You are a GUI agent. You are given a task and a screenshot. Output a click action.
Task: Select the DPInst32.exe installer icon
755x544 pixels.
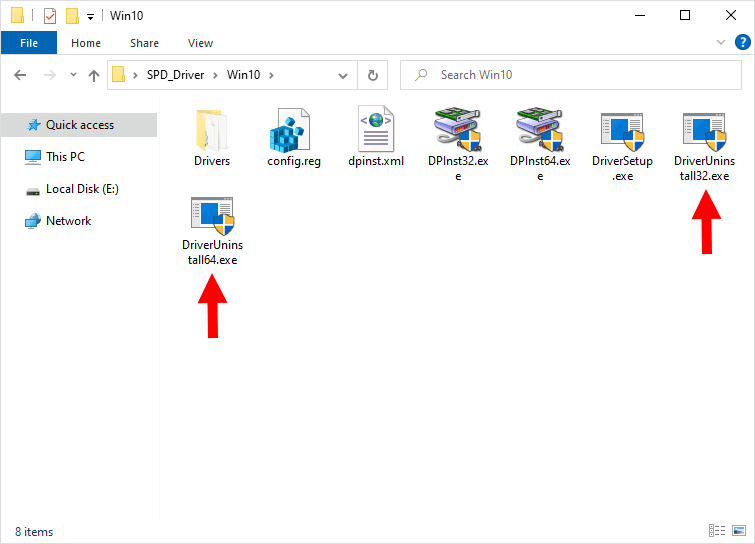click(x=457, y=129)
